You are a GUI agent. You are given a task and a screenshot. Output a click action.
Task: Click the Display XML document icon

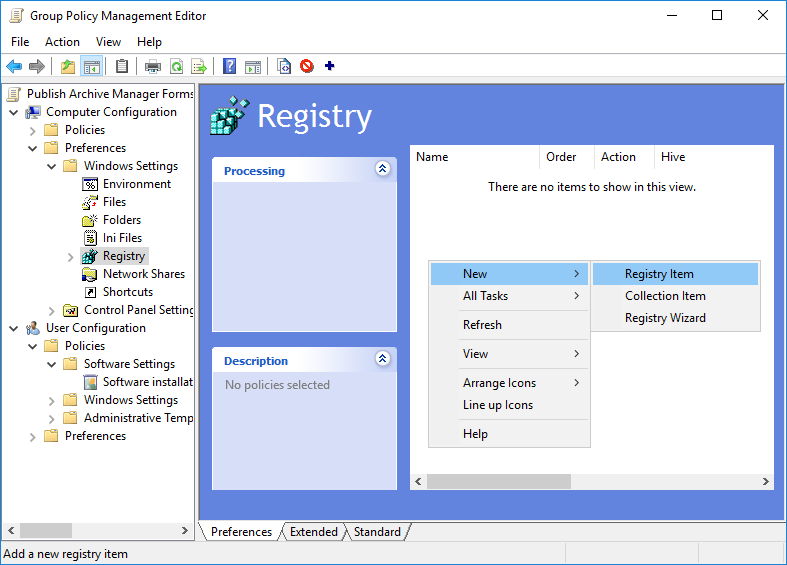pyautogui.click(x=284, y=66)
